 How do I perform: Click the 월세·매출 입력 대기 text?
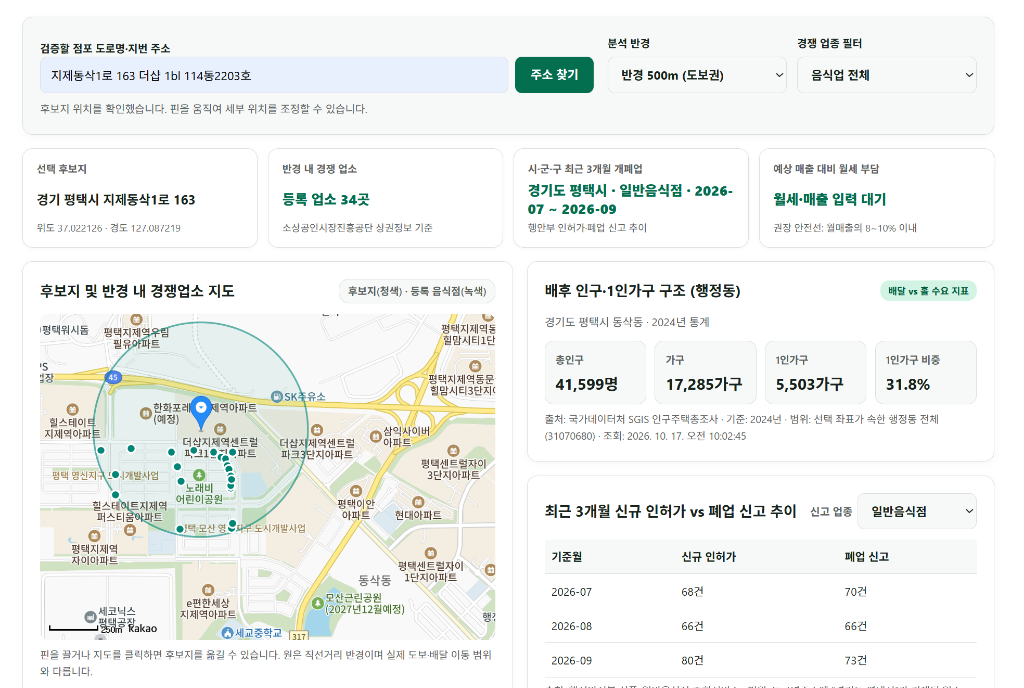829,200
